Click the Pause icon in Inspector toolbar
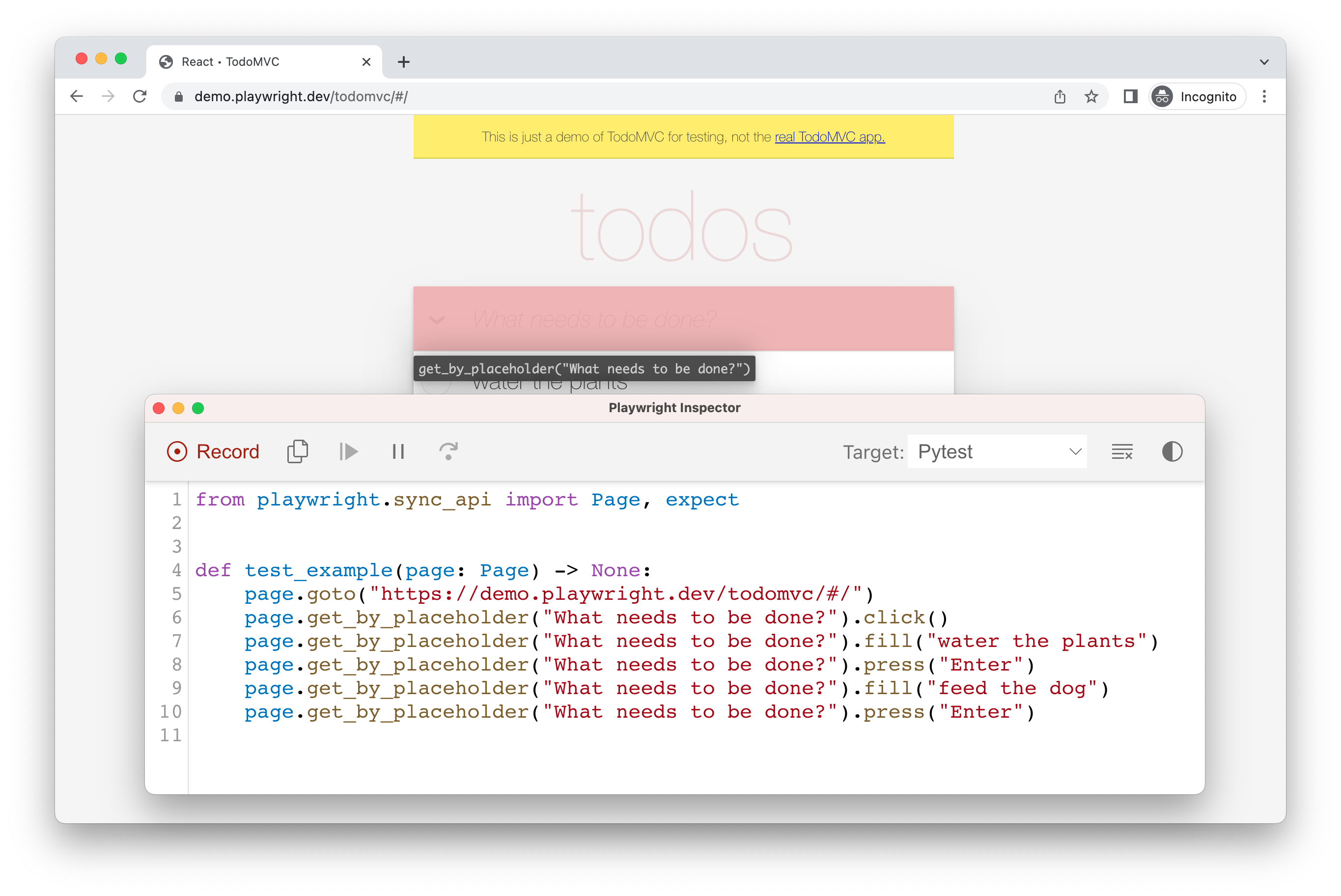The height and width of the screenshot is (896, 1341). point(398,451)
